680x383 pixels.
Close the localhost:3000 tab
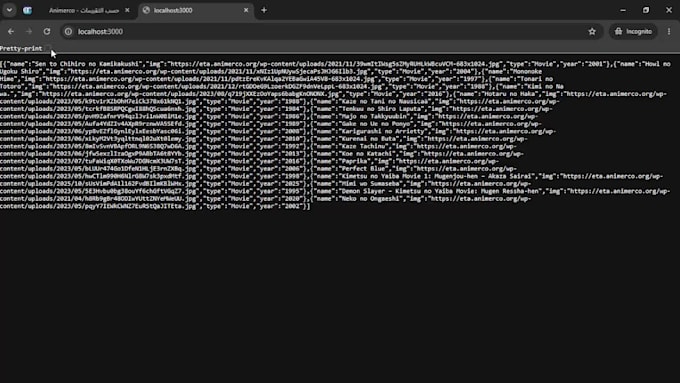(246, 10)
